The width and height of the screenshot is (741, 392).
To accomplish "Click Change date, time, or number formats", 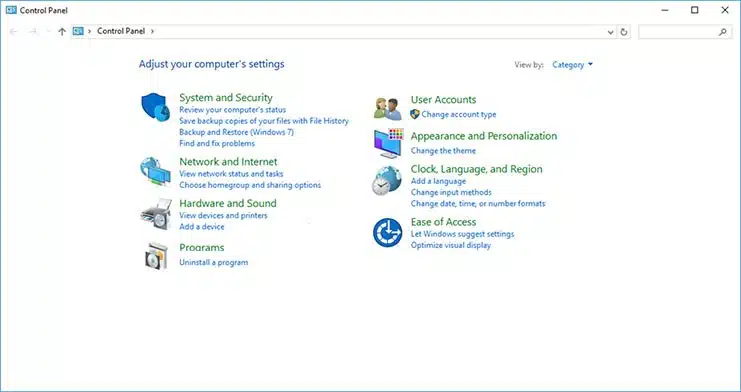I will [x=478, y=204].
